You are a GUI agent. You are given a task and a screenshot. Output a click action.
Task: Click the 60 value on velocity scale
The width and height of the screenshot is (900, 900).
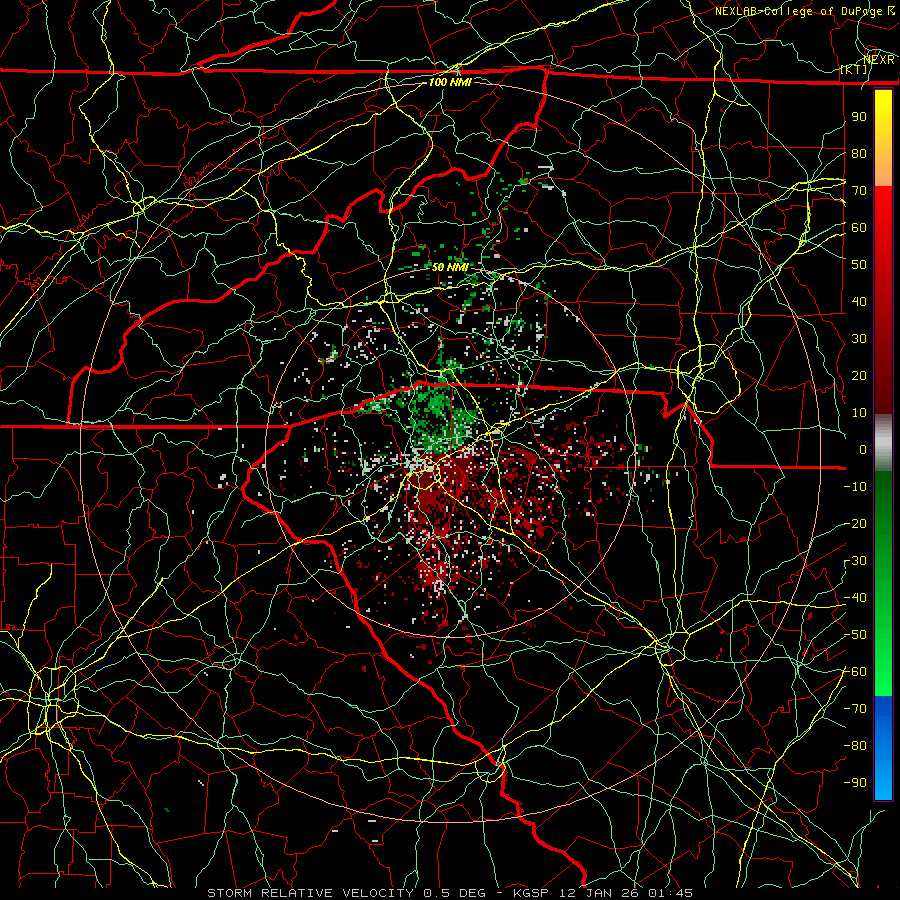(x=859, y=227)
